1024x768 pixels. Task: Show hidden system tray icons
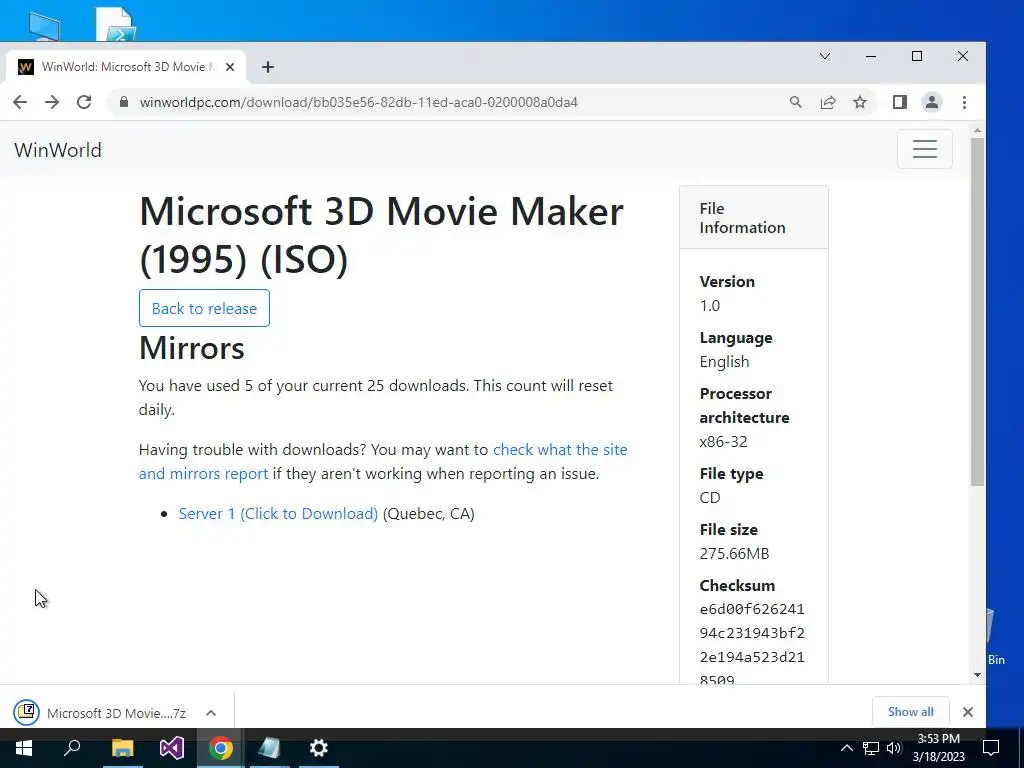[846, 748]
